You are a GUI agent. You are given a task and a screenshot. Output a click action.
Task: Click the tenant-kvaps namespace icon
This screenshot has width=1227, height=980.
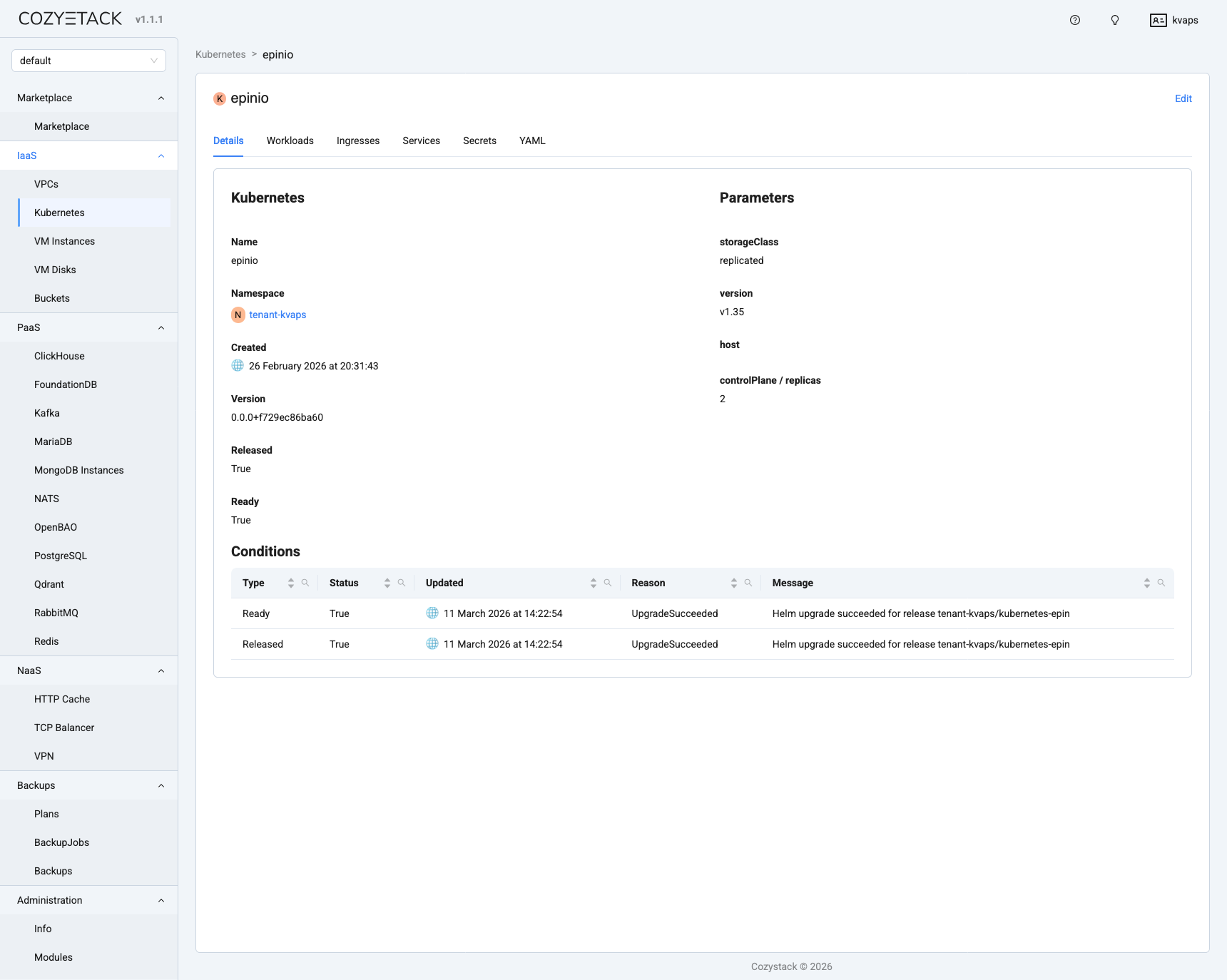(238, 315)
